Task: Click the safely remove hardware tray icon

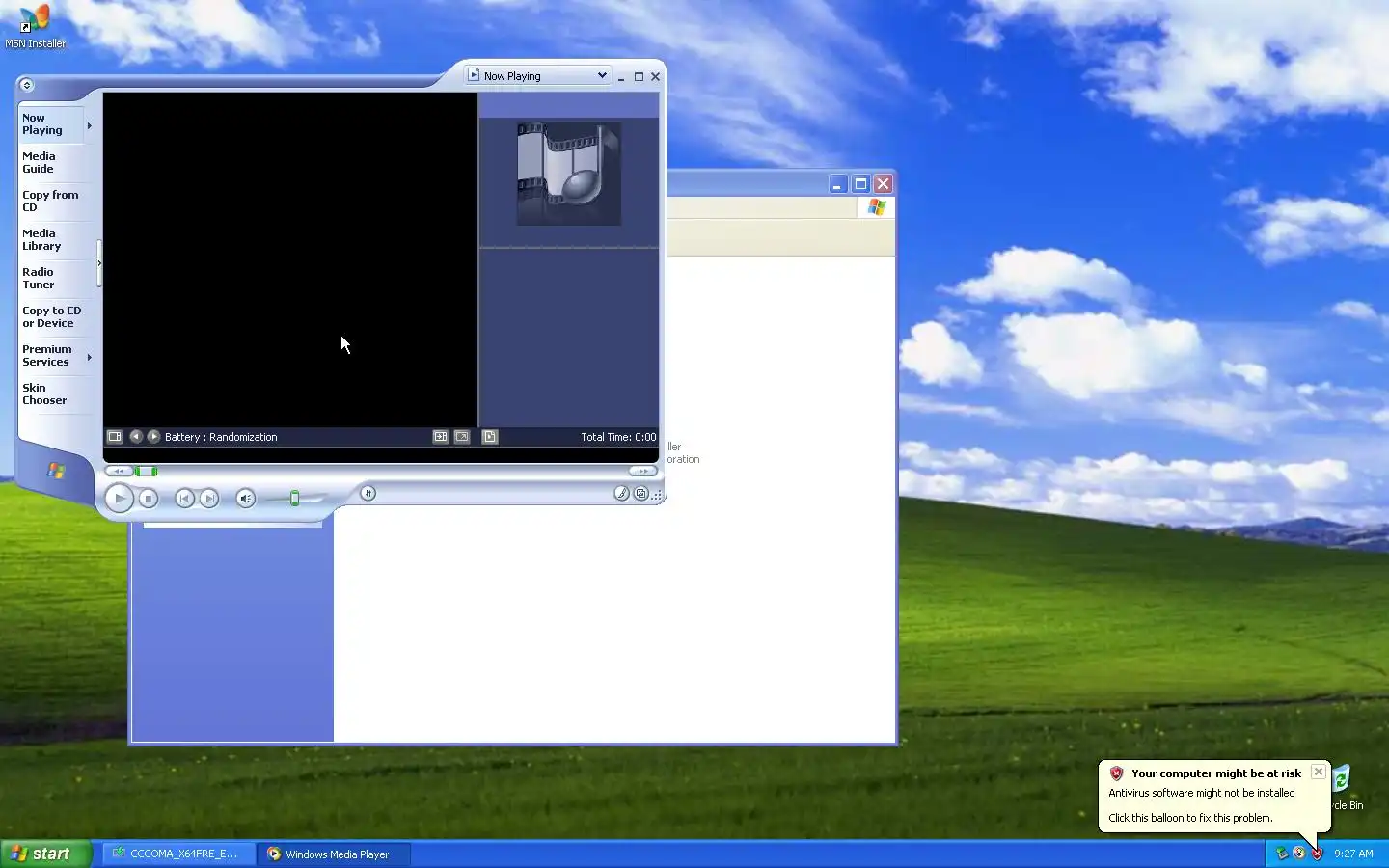Action: point(1282,854)
